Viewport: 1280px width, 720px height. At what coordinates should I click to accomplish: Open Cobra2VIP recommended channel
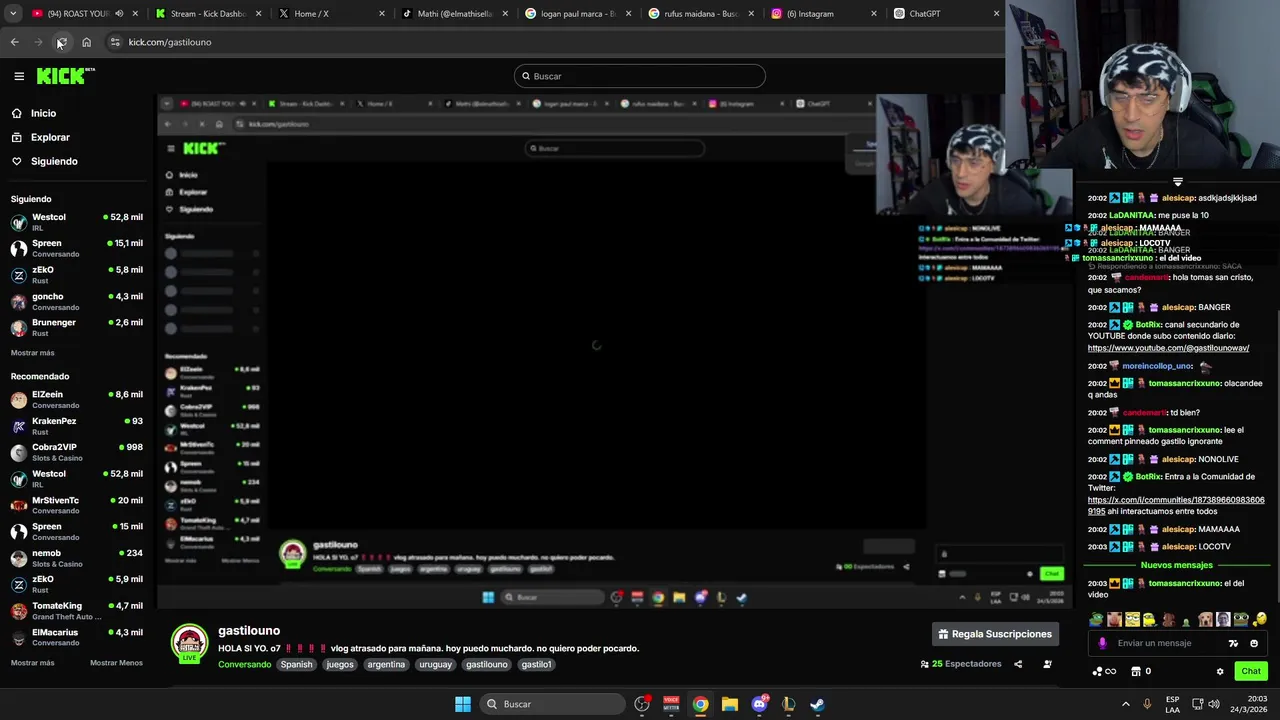tap(76, 452)
